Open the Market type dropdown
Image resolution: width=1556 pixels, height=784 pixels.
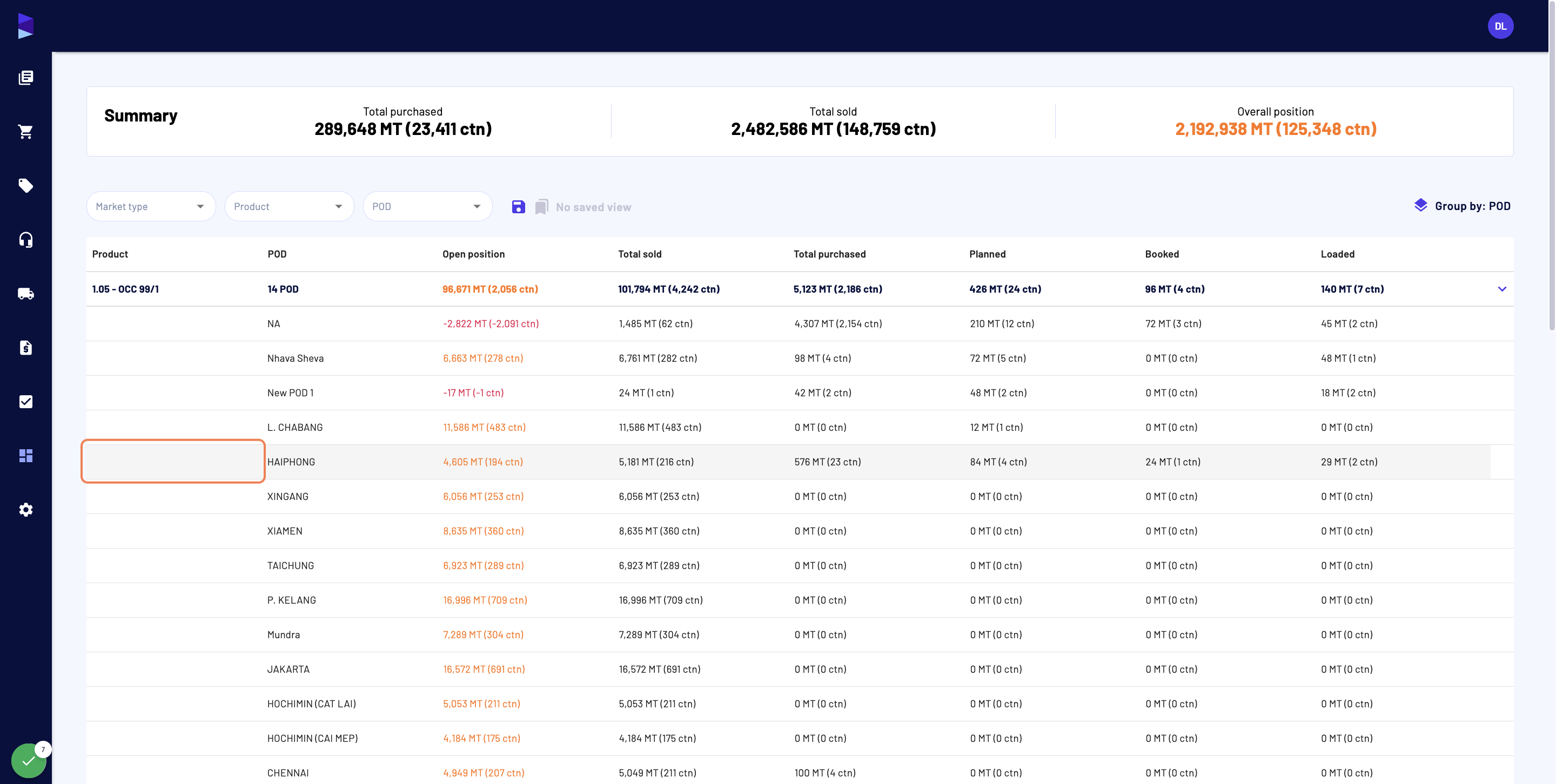point(150,206)
